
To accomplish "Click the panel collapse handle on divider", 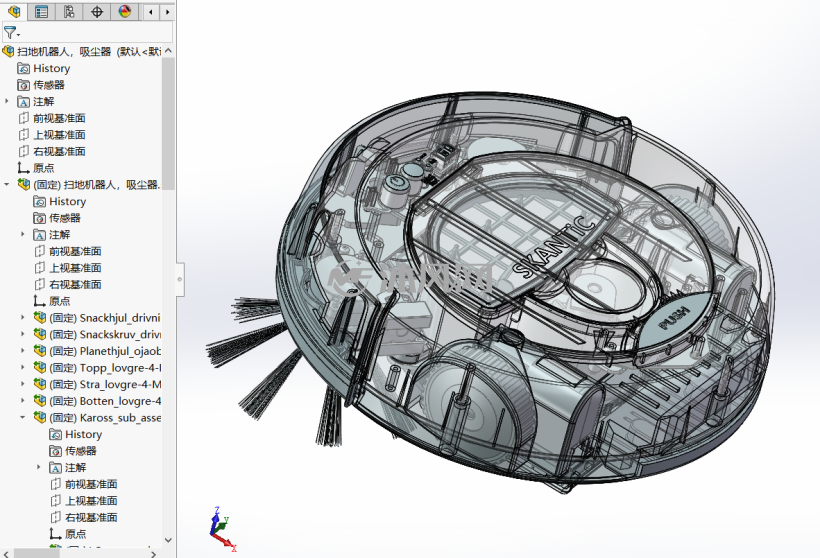I will (179, 279).
